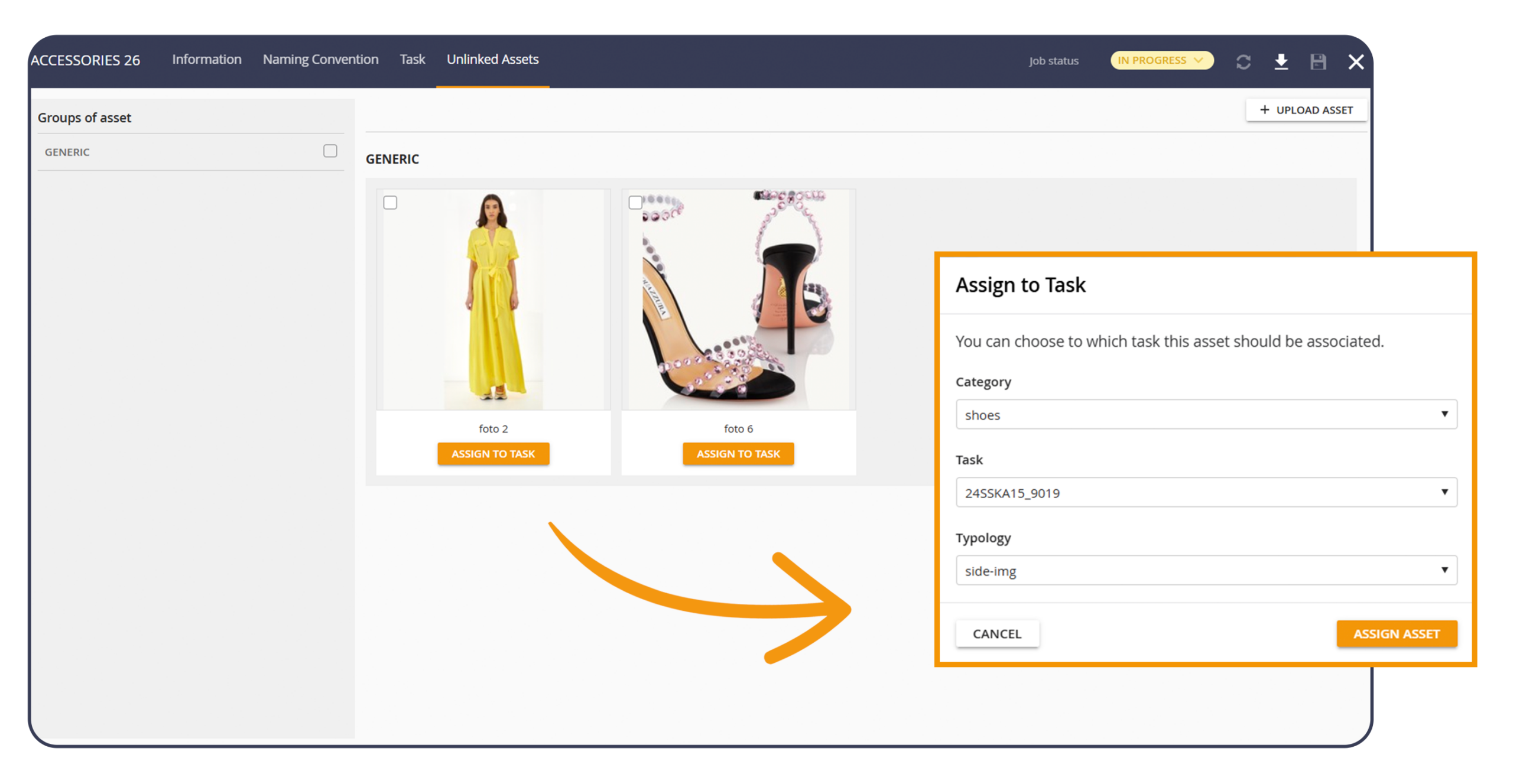Click Assign to Task under foto 2
The width and height of the screenshot is (1513, 784).
point(493,454)
